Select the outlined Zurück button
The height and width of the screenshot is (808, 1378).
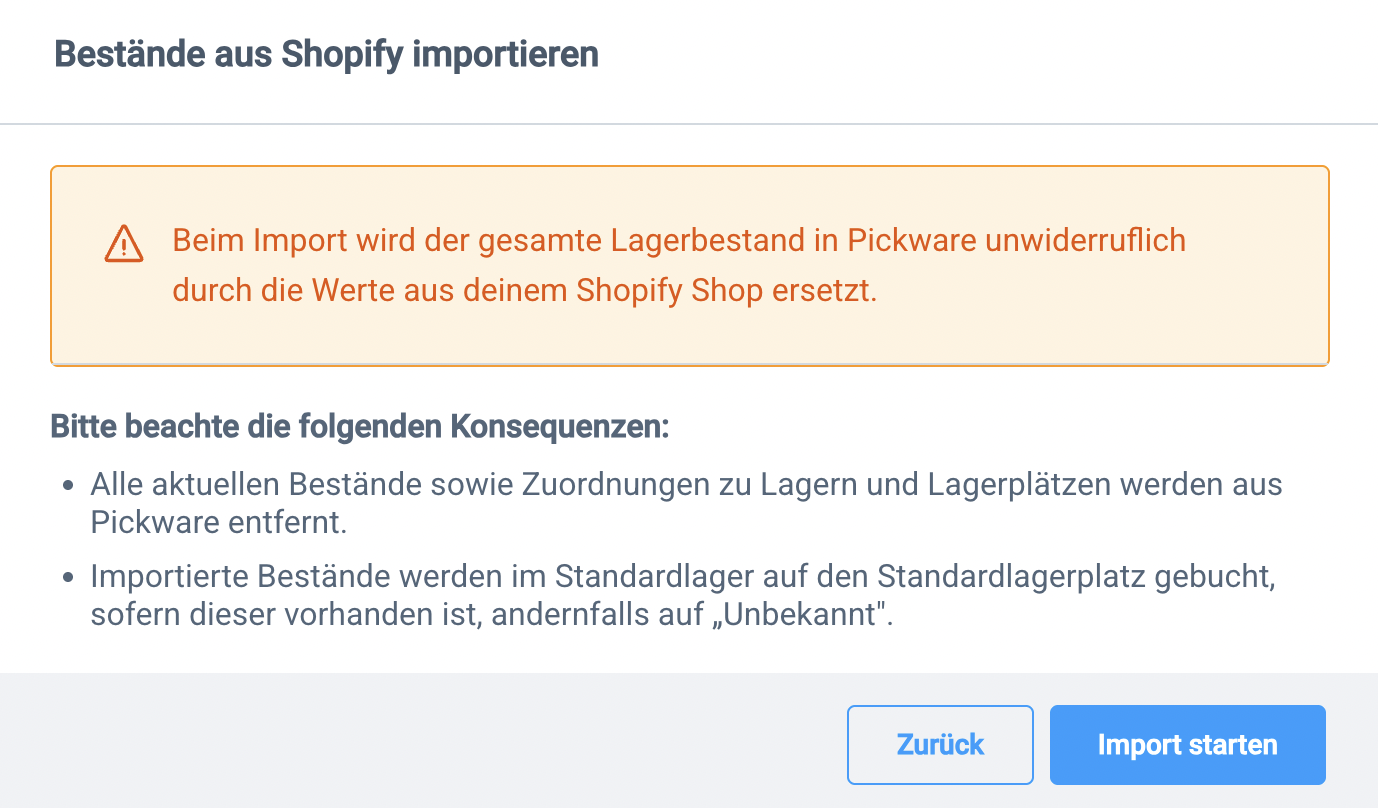[940, 744]
